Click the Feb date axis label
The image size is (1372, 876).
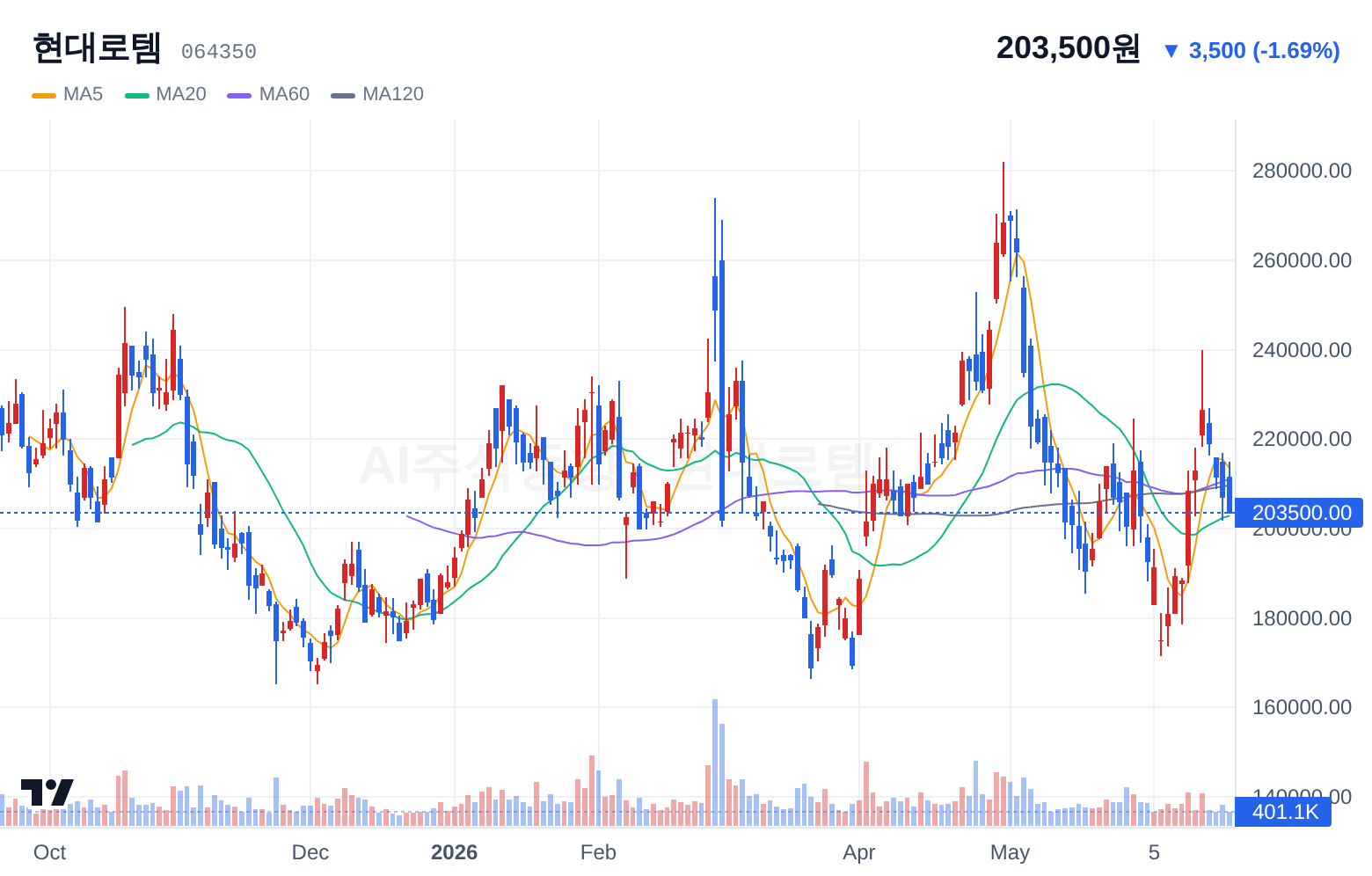tap(598, 852)
